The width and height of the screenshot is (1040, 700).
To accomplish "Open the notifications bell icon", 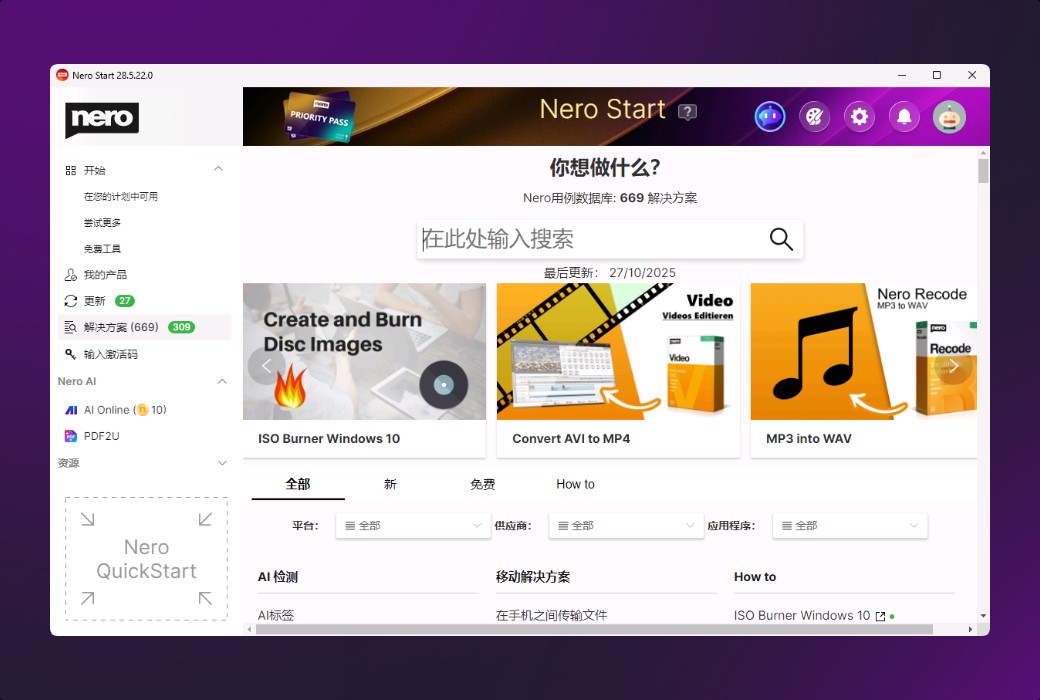I will [904, 116].
